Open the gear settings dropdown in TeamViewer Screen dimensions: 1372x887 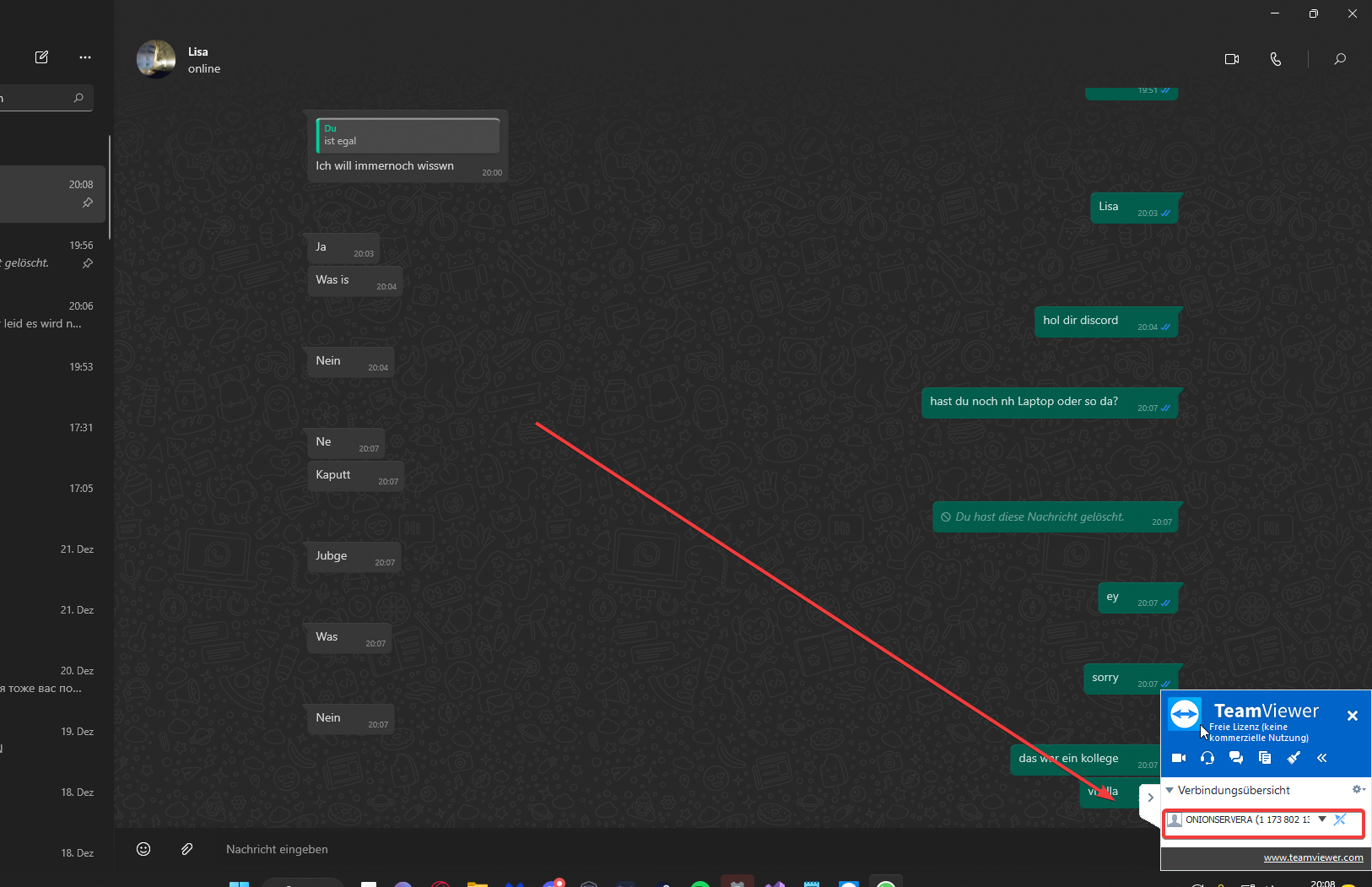click(x=1358, y=790)
